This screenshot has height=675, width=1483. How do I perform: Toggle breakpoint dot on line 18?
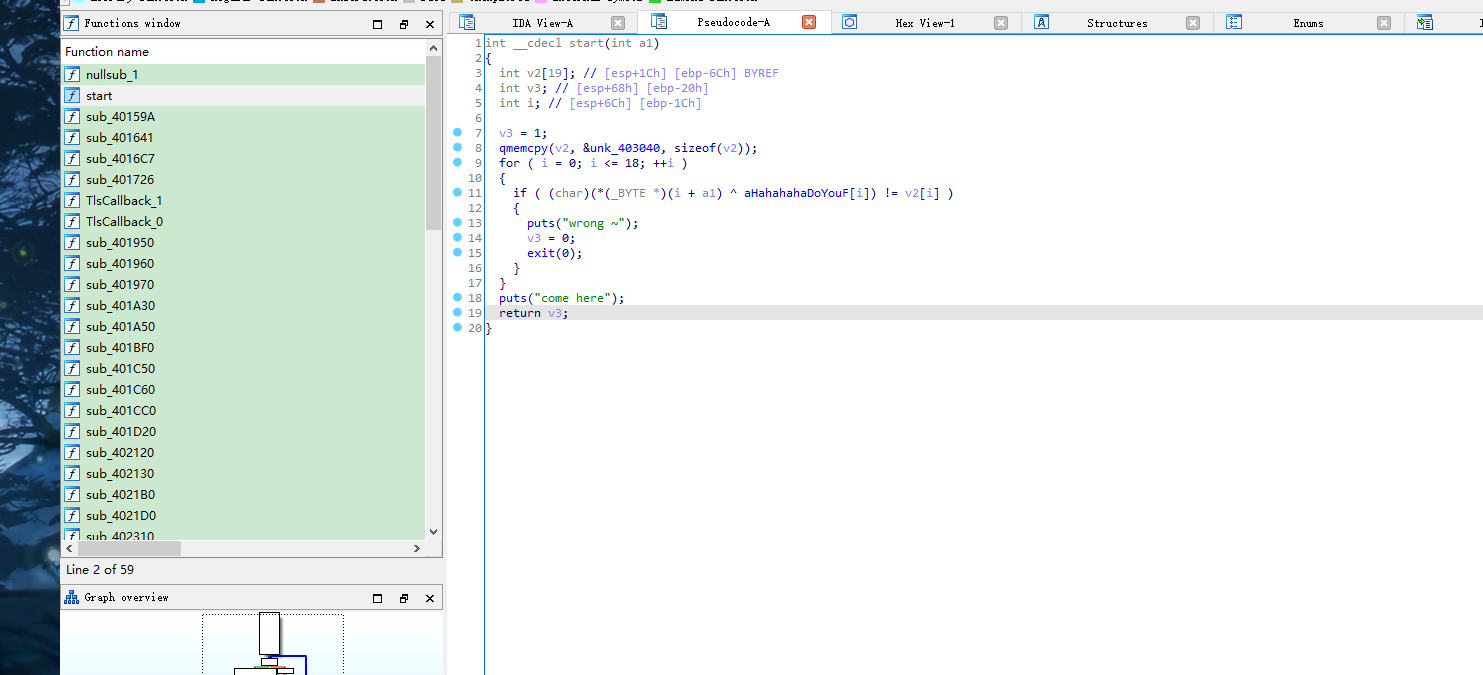(458, 298)
